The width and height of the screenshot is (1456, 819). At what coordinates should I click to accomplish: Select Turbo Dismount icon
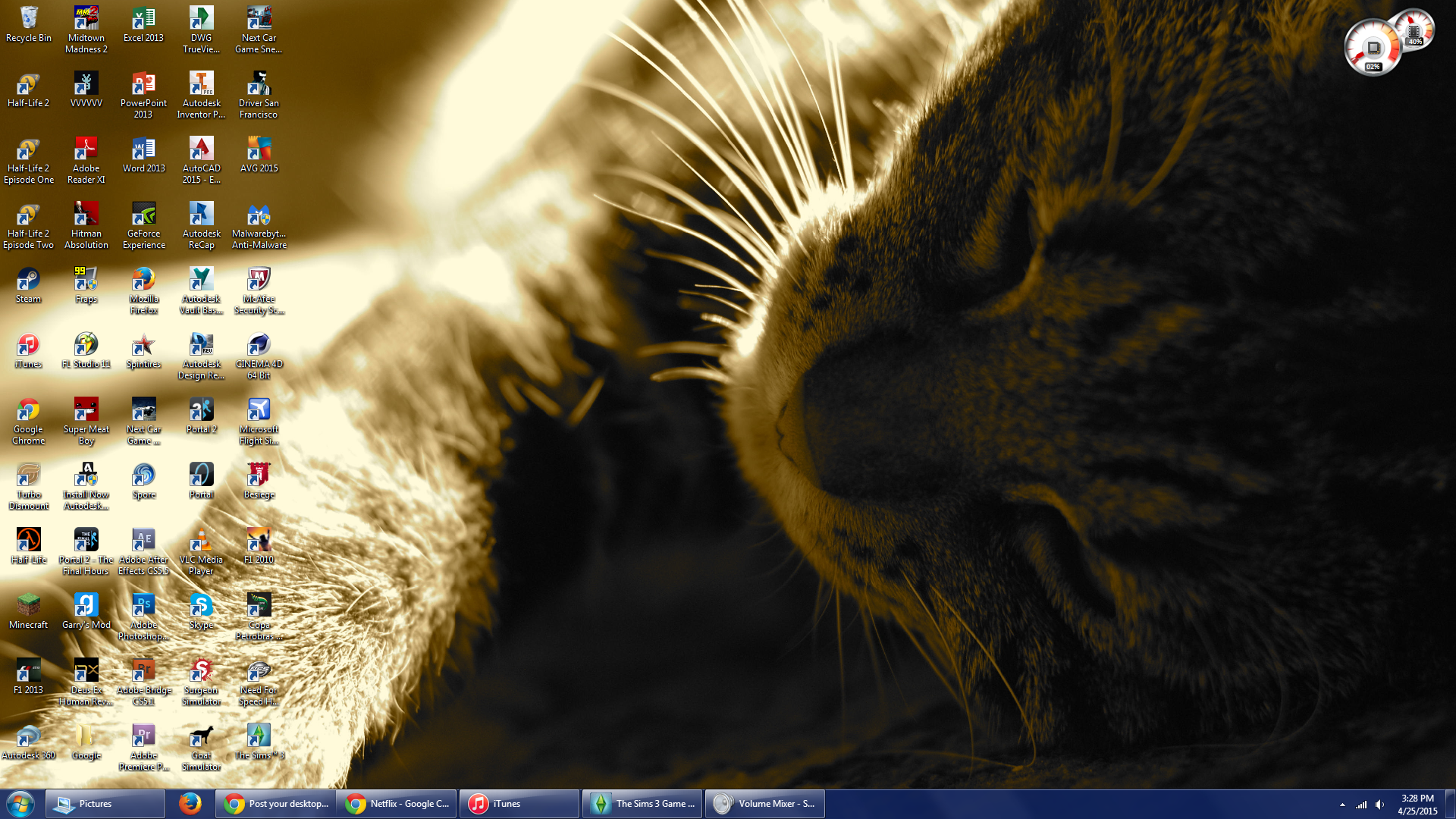coord(29,487)
